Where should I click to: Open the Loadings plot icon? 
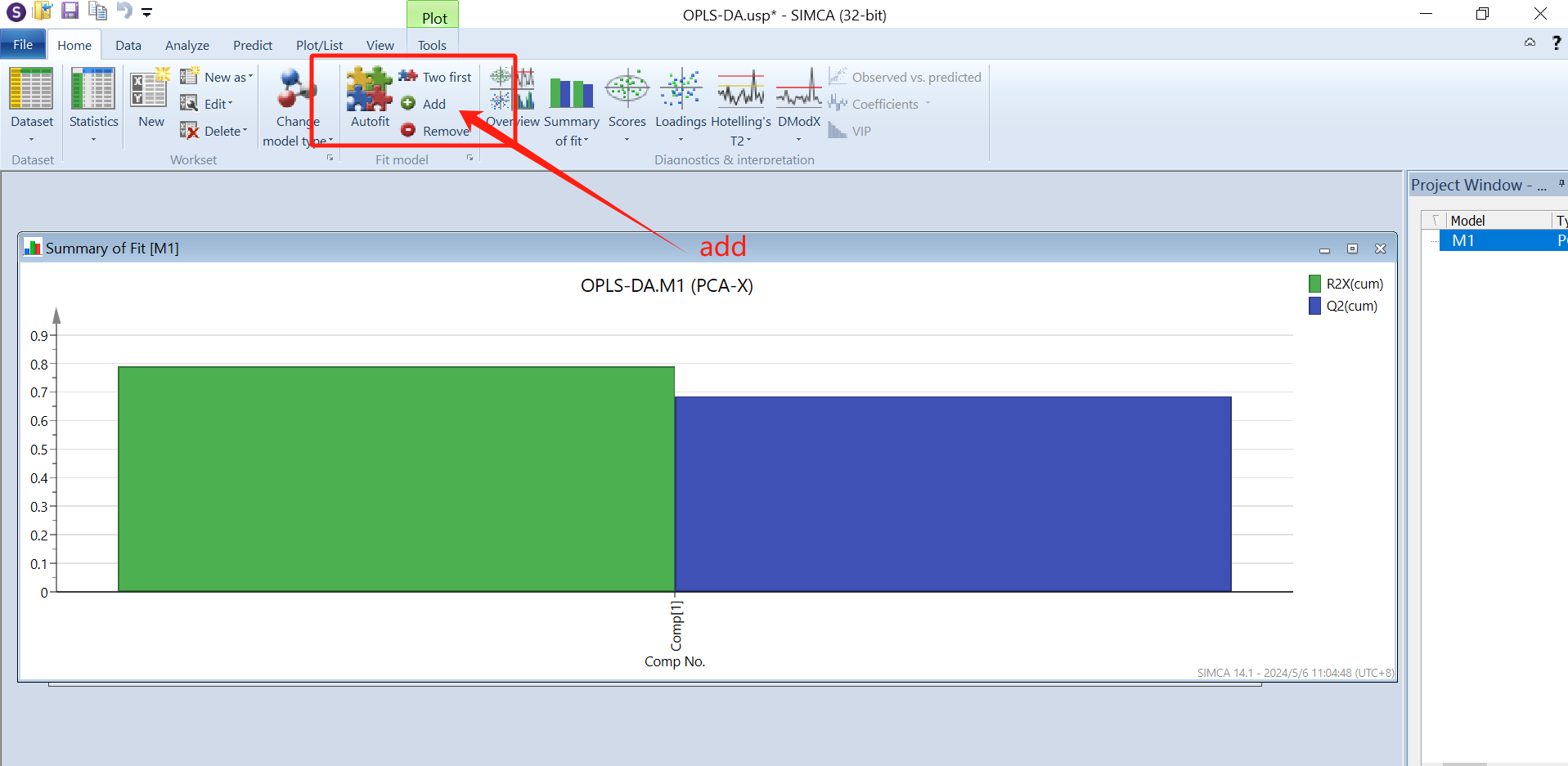click(680, 89)
